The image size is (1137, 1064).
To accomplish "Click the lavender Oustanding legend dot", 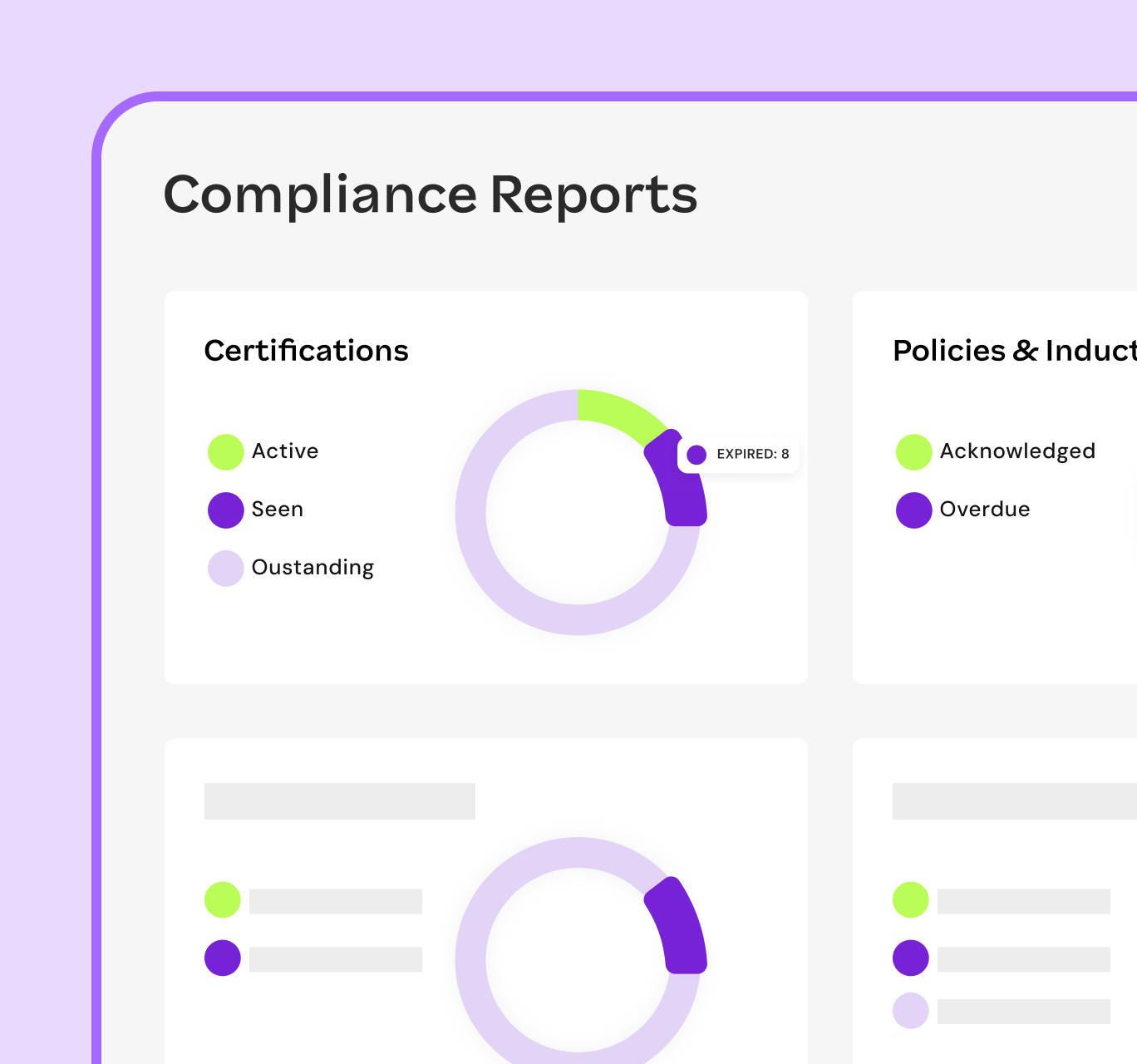I will click(225, 569).
